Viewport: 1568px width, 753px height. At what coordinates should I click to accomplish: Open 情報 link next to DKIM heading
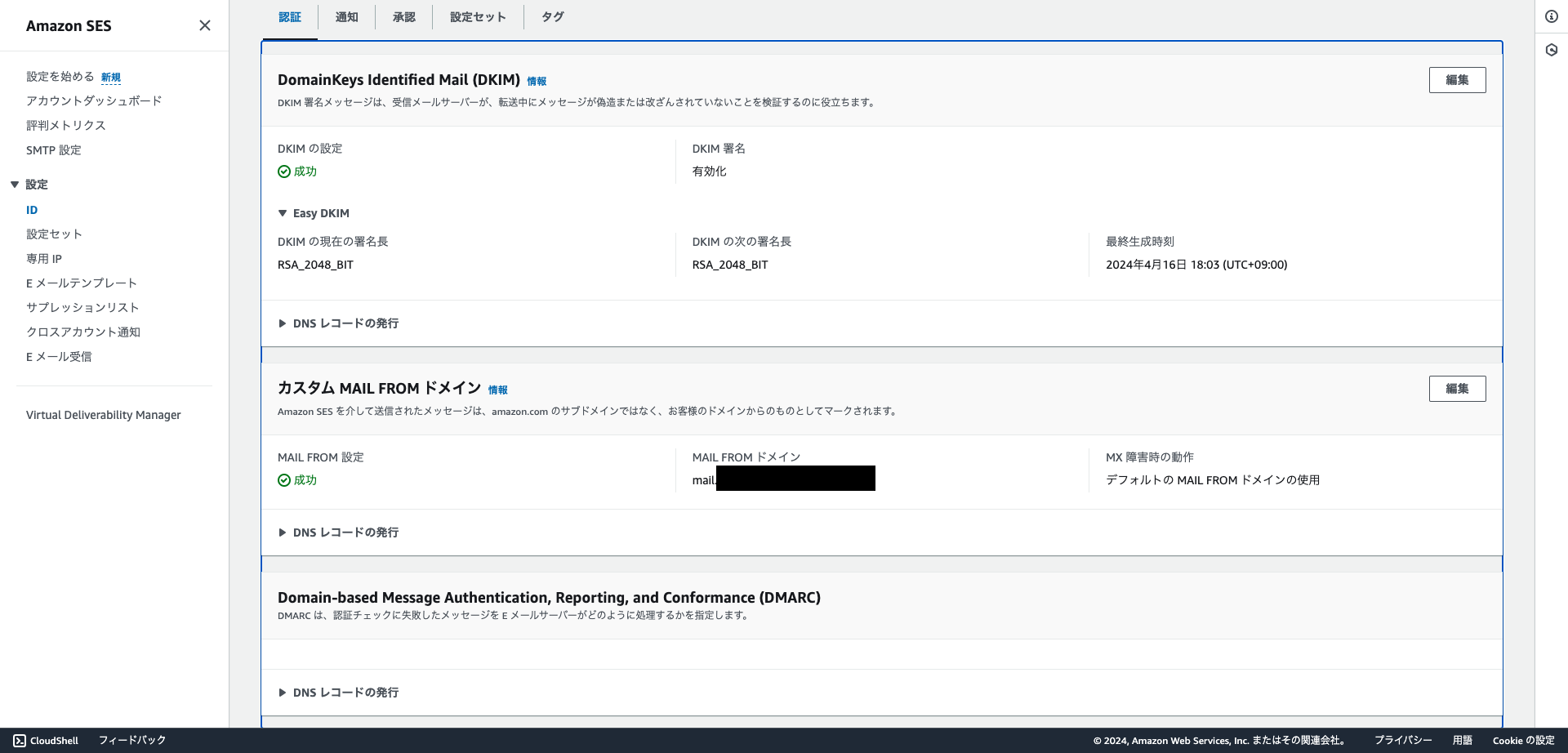coord(537,82)
